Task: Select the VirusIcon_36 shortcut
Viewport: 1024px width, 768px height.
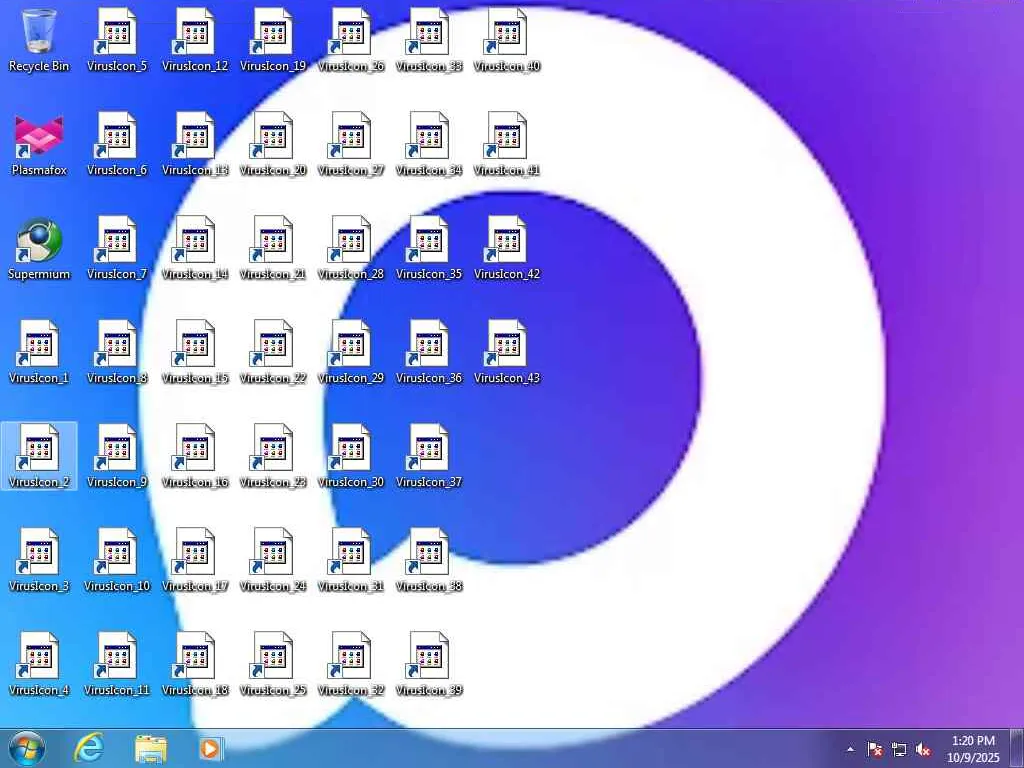Action: 429,352
